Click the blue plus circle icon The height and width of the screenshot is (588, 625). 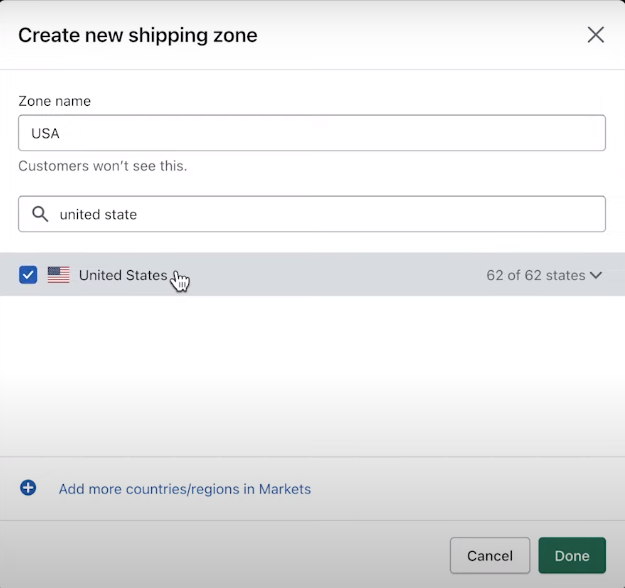[x=28, y=488]
